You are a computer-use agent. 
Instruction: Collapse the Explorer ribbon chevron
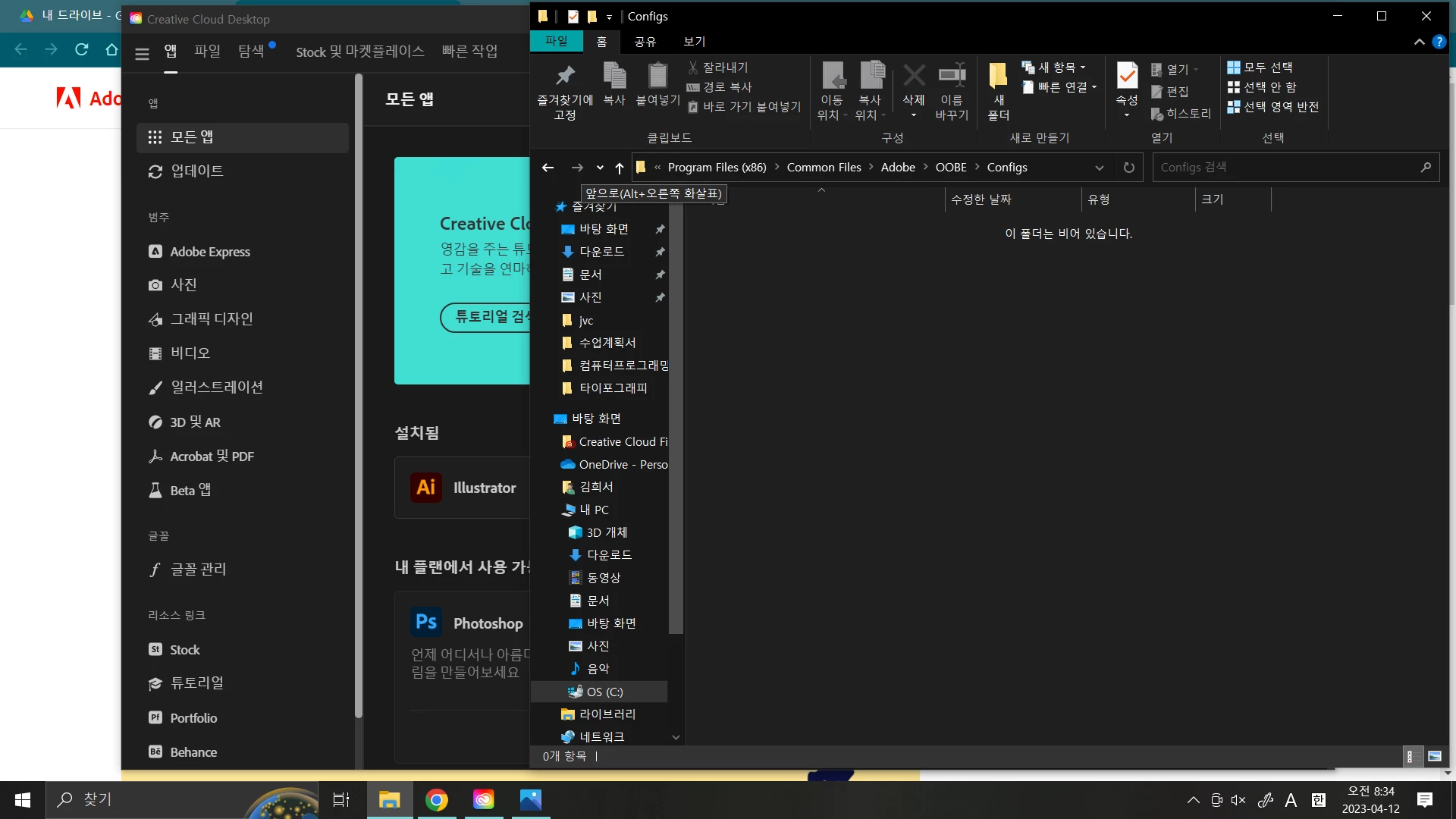(x=1419, y=42)
